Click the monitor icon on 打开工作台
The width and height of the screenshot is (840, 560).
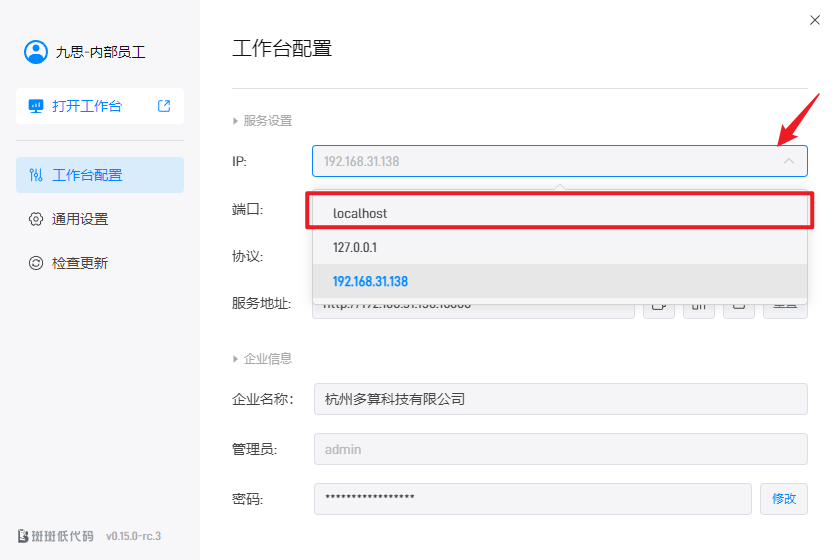click(36, 106)
